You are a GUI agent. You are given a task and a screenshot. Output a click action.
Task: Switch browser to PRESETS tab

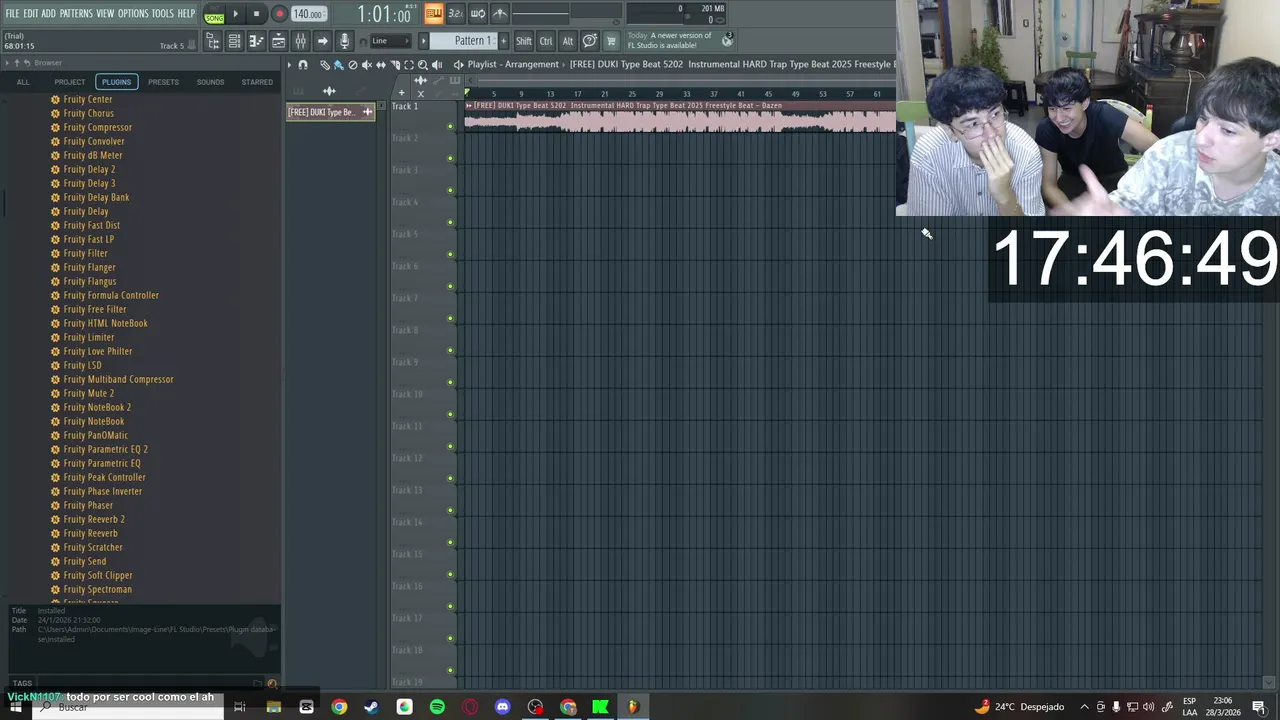click(x=163, y=82)
